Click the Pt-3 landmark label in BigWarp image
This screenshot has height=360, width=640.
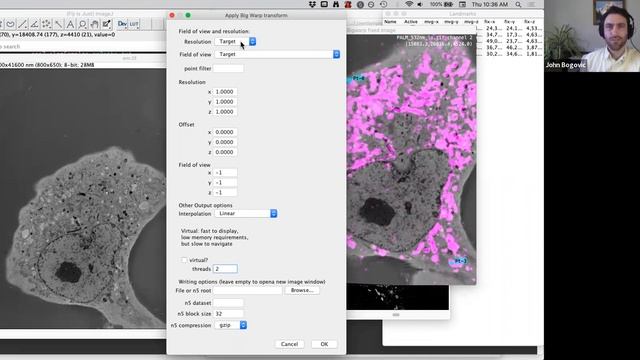(x=460, y=261)
